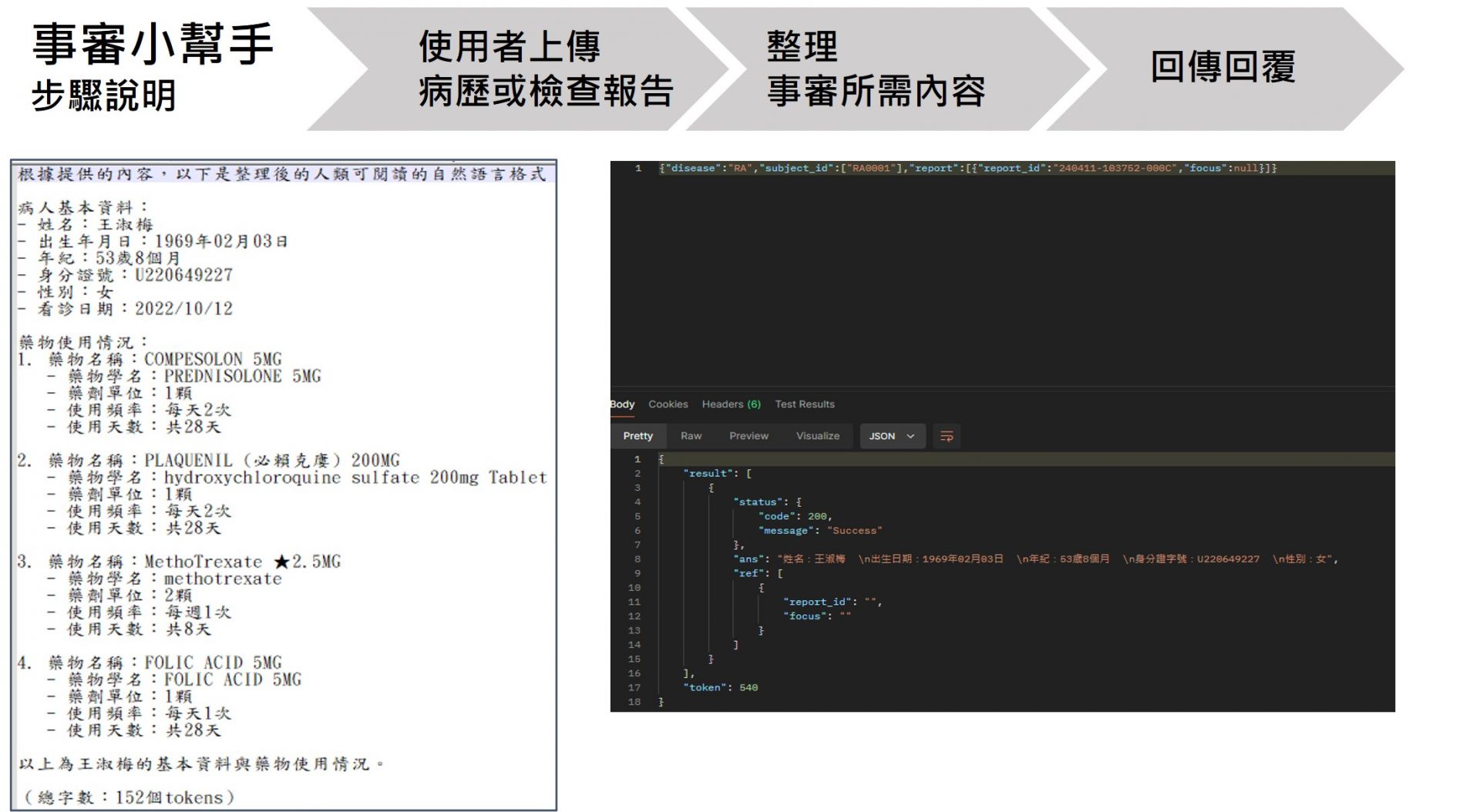Image resolution: width=1480 pixels, height=812 pixels.
Task: Click the PREDNISOLONE 5MG line
Action: tap(184, 376)
